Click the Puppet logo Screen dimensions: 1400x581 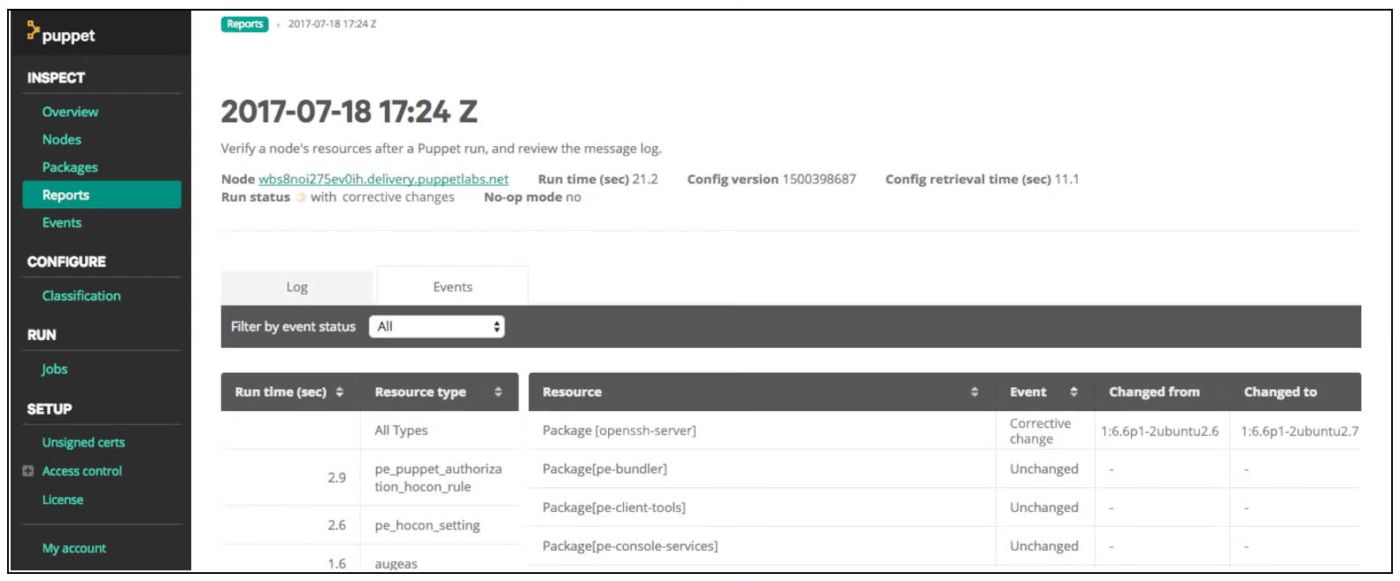(x=61, y=34)
